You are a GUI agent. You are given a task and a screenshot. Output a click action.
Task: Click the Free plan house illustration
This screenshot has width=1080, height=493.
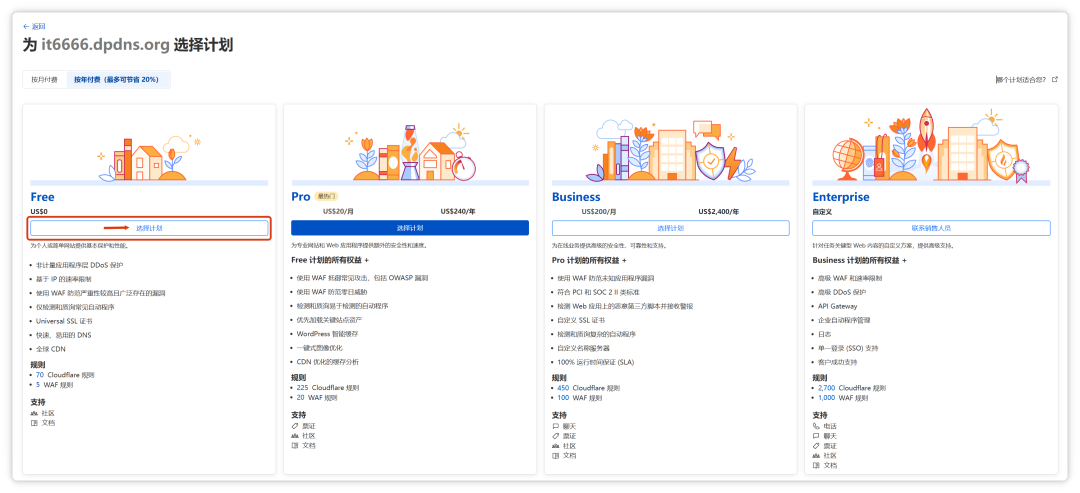point(148,158)
